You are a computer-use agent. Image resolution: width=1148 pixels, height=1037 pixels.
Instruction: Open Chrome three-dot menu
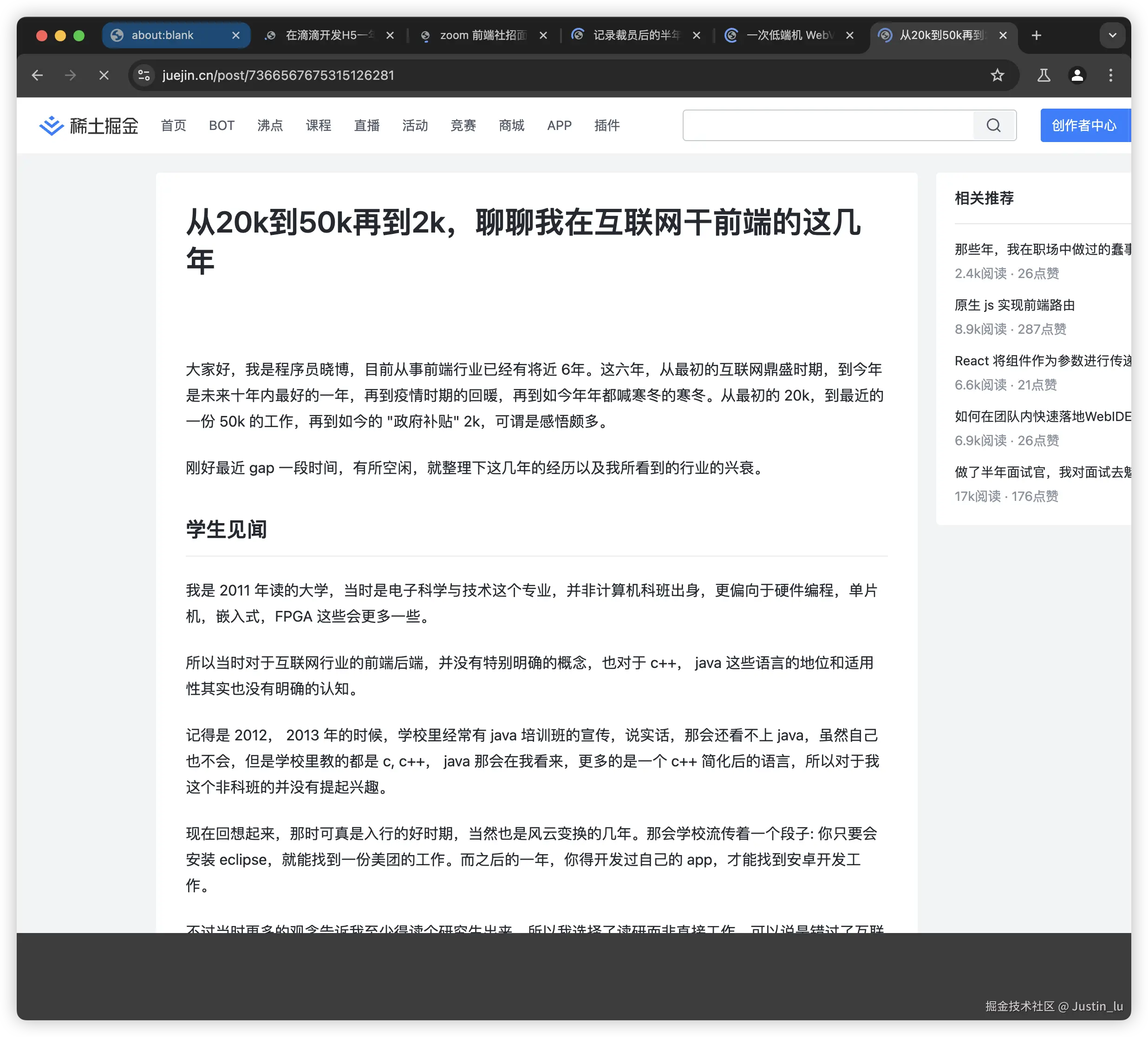1110,75
